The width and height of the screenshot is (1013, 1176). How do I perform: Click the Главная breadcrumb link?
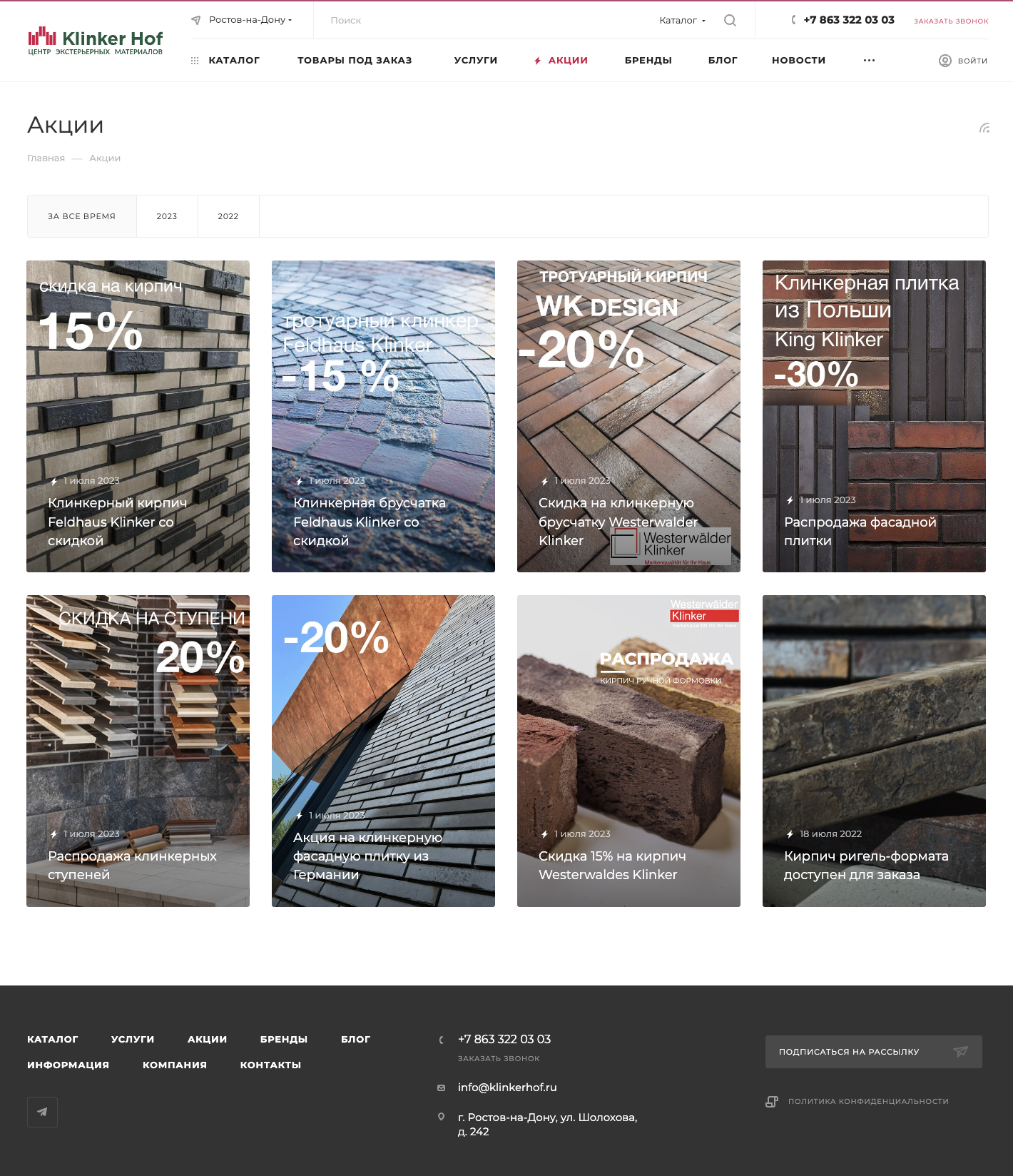[x=46, y=158]
